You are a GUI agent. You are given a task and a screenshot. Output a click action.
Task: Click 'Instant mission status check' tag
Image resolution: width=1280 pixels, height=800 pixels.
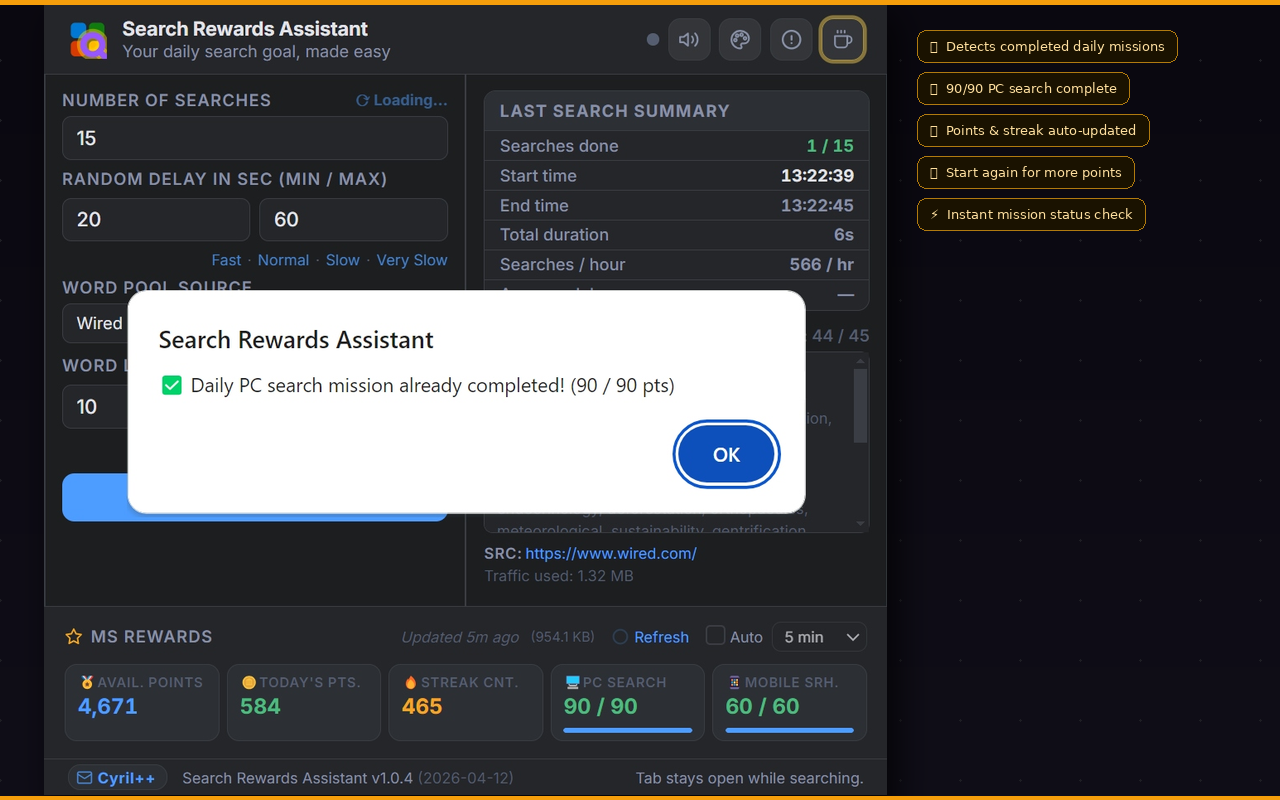[x=1031, y=214]
